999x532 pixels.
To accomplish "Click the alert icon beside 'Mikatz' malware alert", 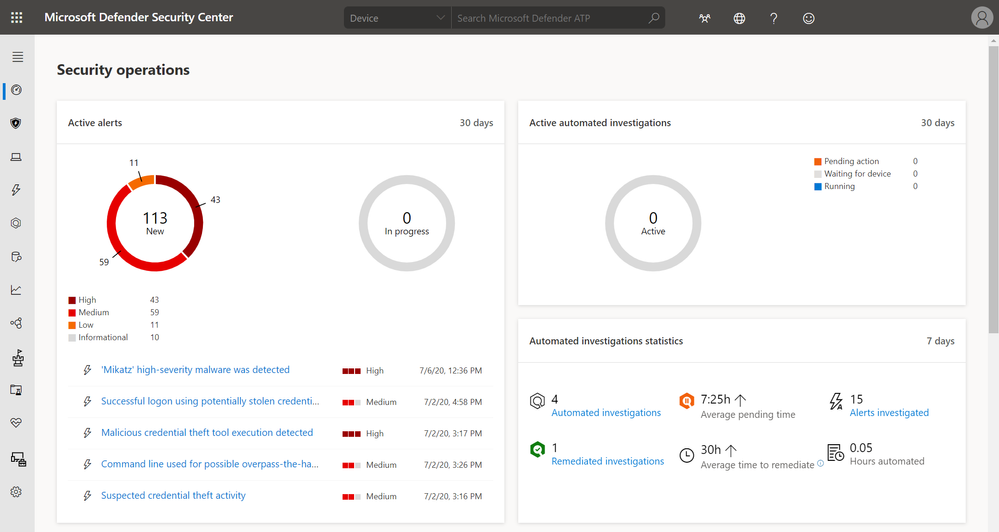I will [x=87, y=370].
